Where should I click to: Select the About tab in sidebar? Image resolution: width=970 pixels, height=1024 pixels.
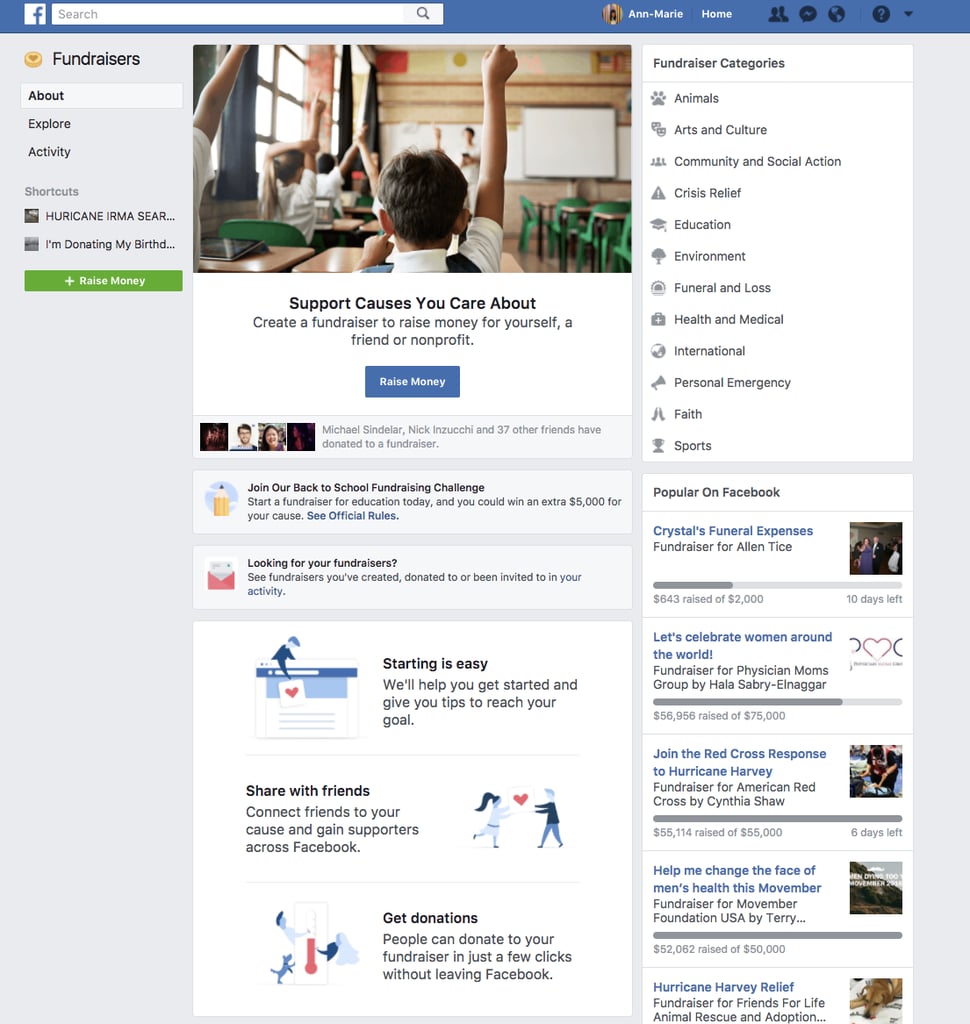coord(102,95)
